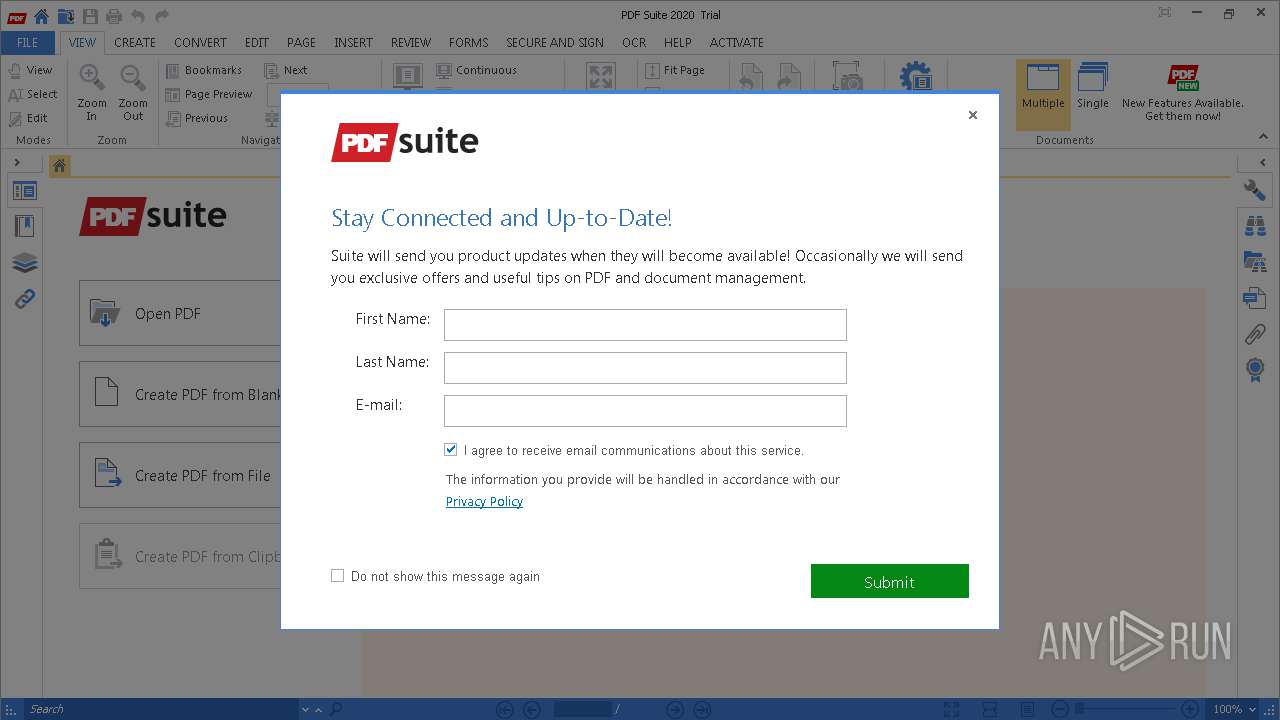Open the Privacy Policy link
Viewport: 1280px width, 720px height.
click(484, 502)
